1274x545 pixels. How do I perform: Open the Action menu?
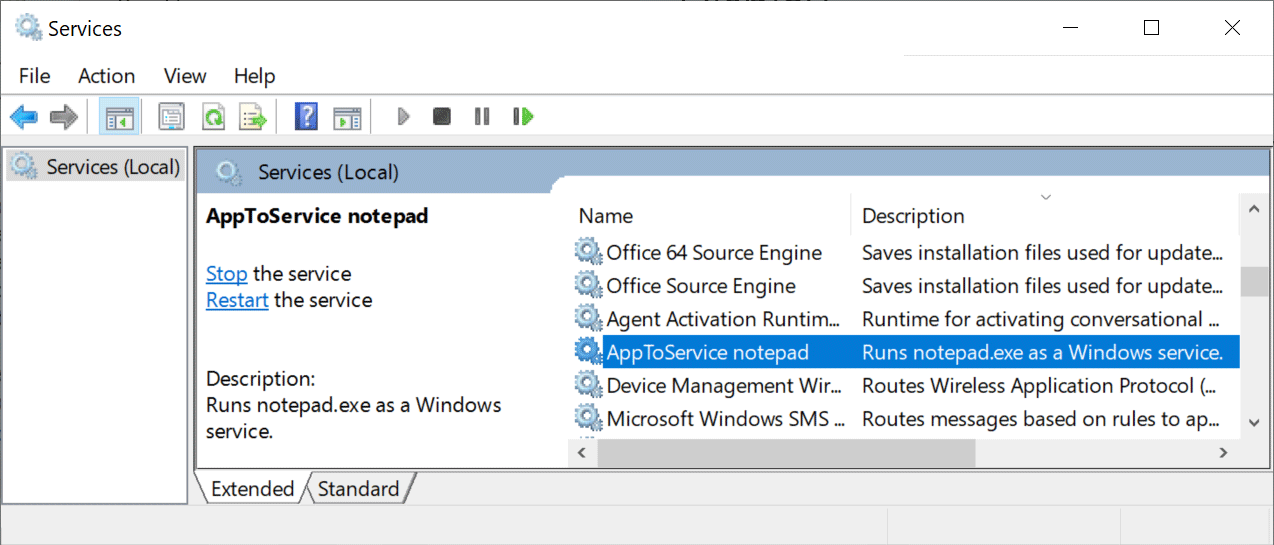pos(107,76)
